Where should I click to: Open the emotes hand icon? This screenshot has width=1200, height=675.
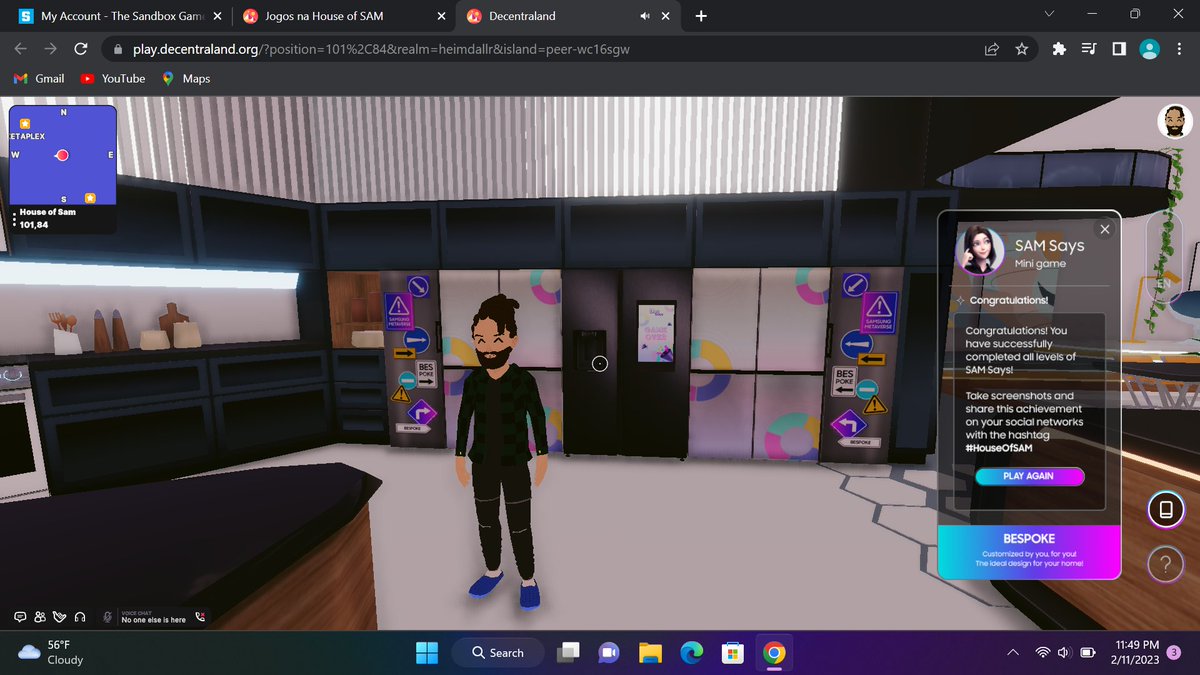click(59, 617)
